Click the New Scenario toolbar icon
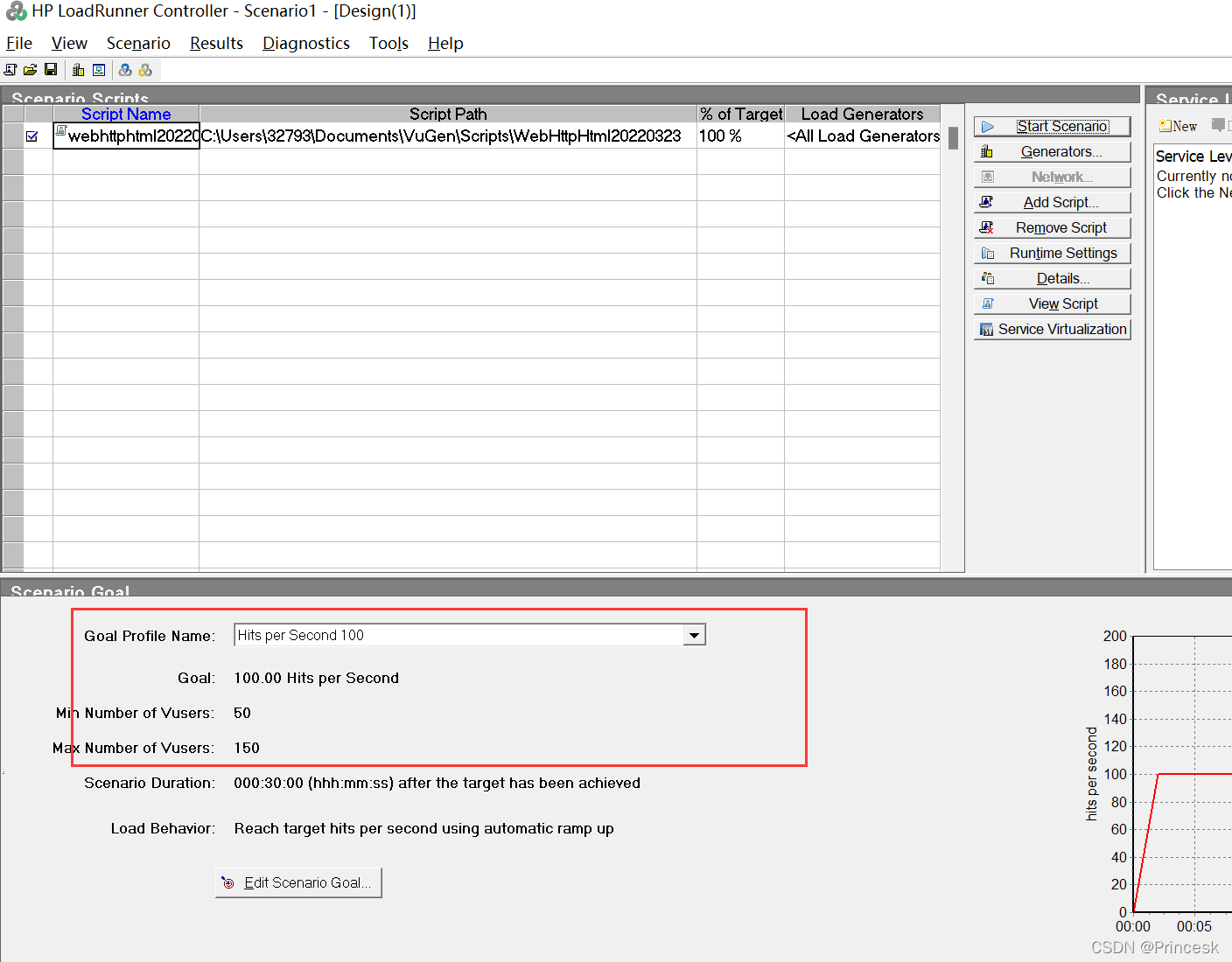 (x=10, y=70)
